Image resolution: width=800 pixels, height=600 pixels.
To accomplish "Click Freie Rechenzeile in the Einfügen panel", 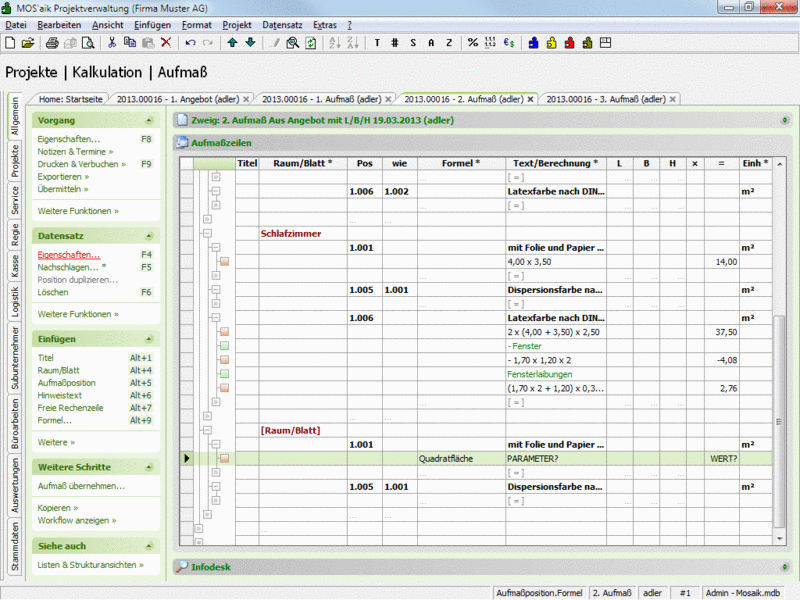I will (x=70, y=408).
